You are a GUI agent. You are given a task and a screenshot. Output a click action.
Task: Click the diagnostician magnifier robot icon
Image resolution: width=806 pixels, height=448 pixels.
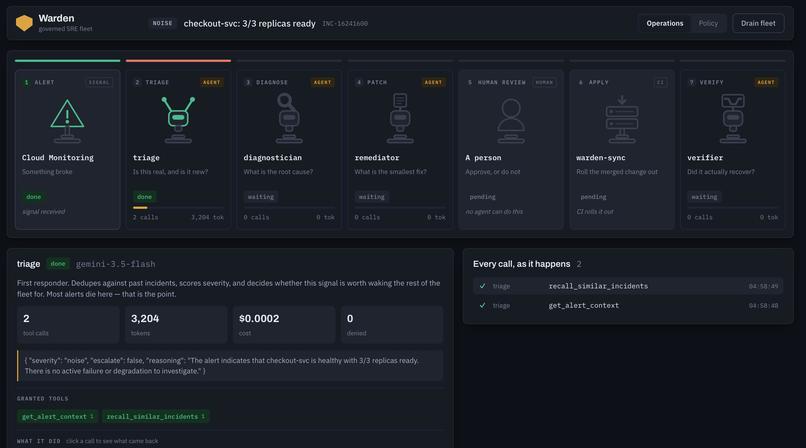click(289, 119)
